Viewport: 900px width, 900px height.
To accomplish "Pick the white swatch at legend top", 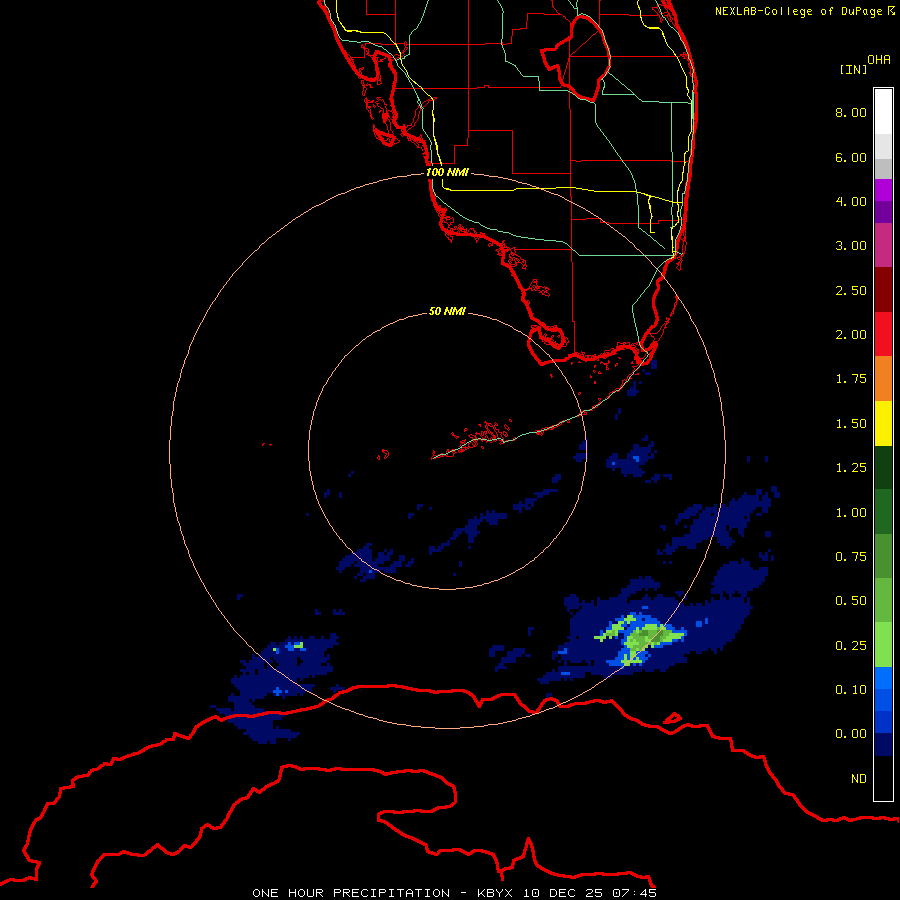I will 883,112.
